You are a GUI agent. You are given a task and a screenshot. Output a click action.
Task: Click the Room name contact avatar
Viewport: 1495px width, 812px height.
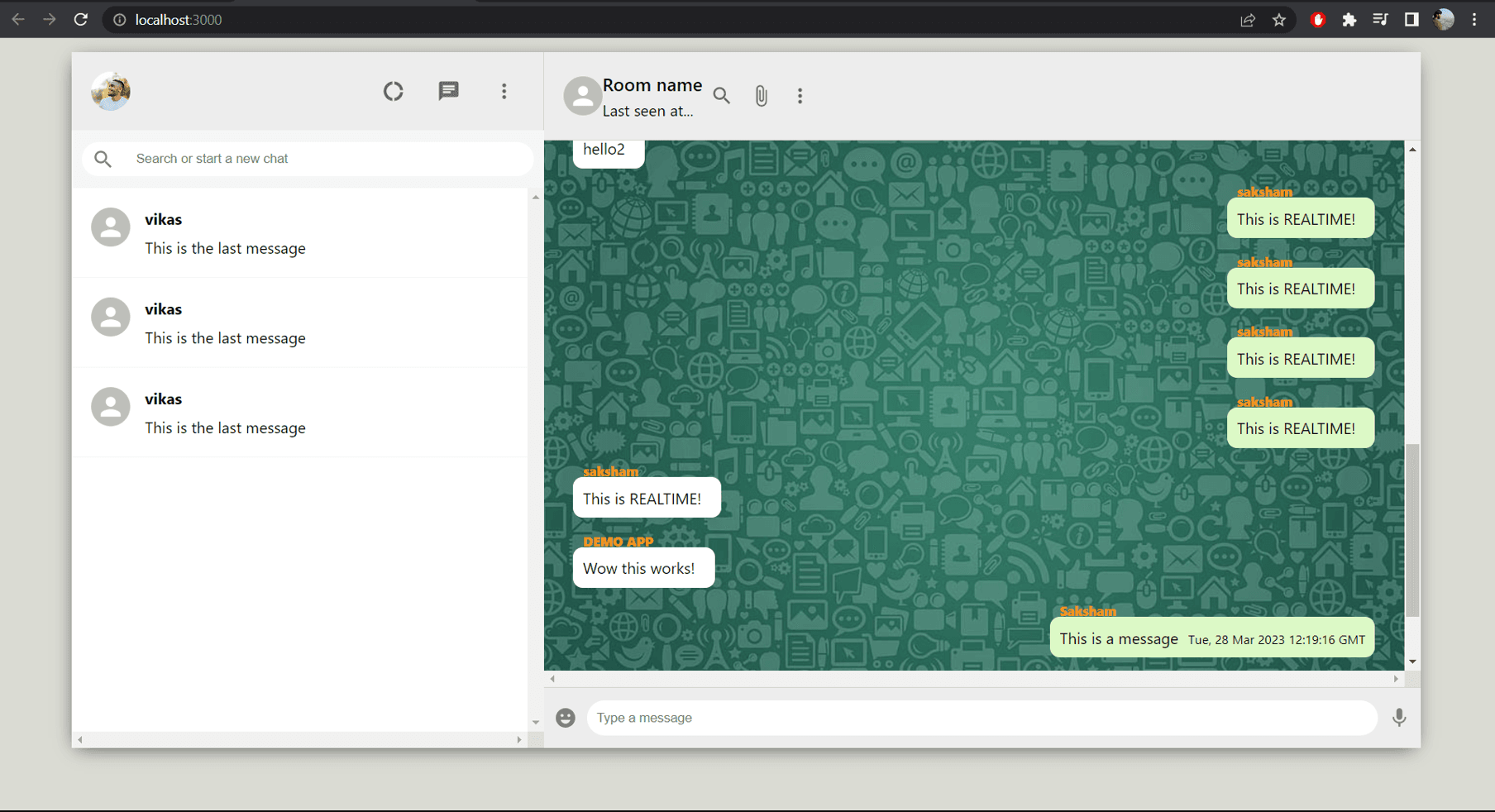582,96
